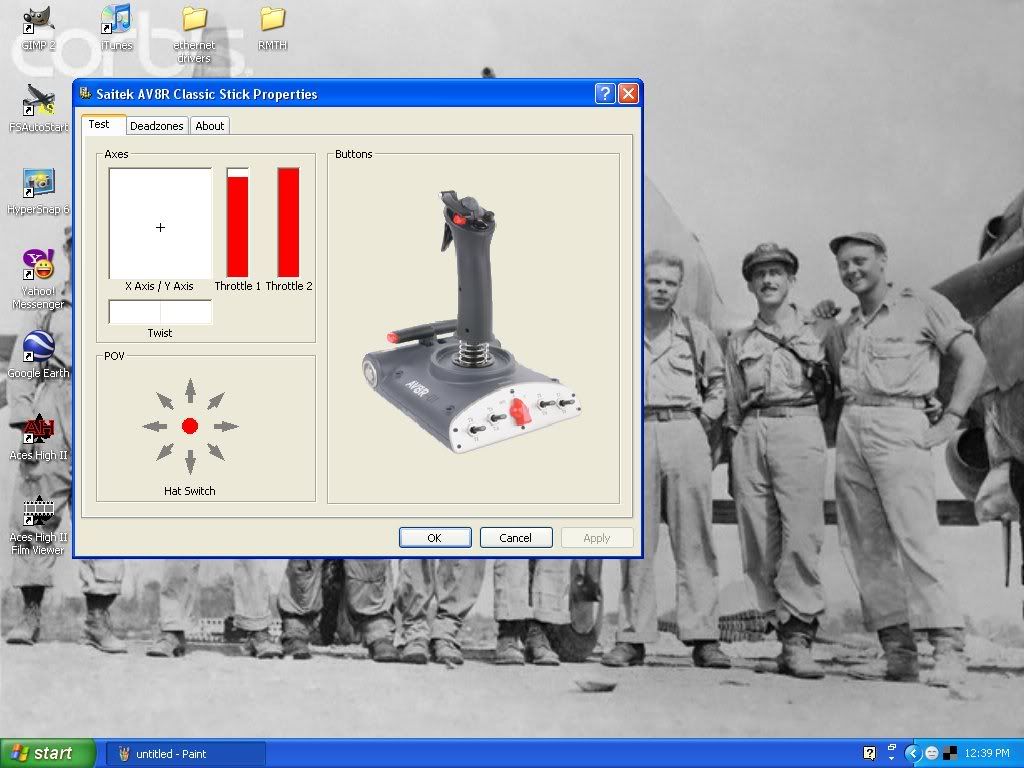Click the 'X Axis / Y Axis' label
Viewport: 1024px width, 768px height.
pyautogui.click(x=159, y=286)
